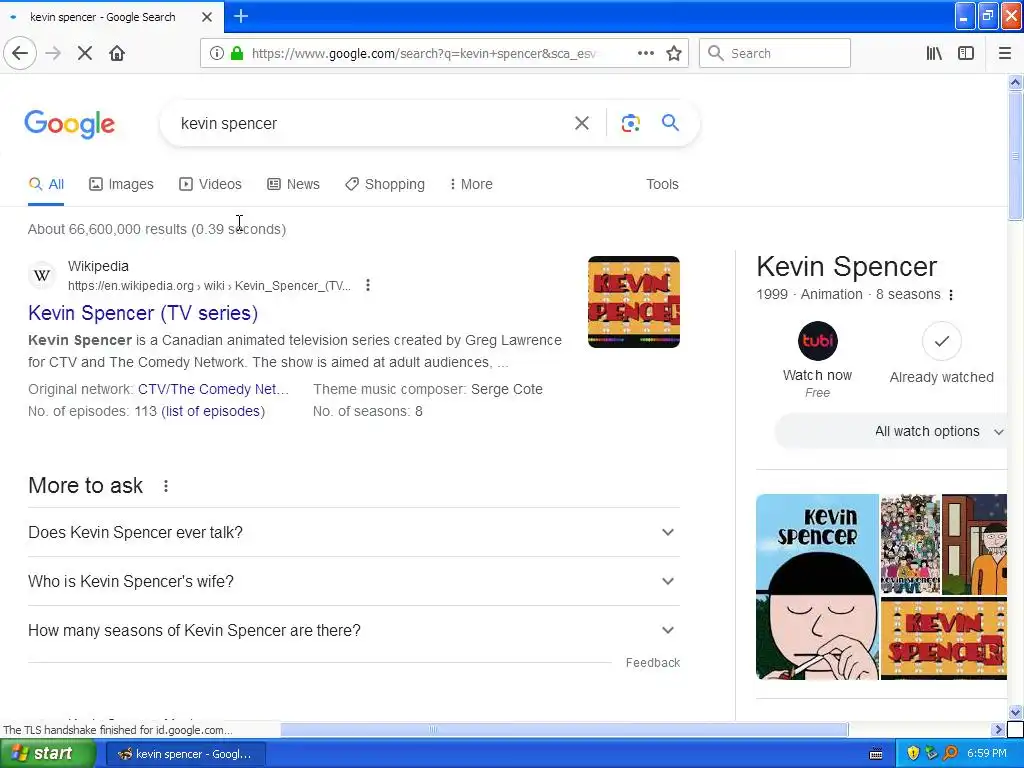This screenshot has width=1024, height=768.
Task: Focus the Firefox Search box
Action: [775, 54]
